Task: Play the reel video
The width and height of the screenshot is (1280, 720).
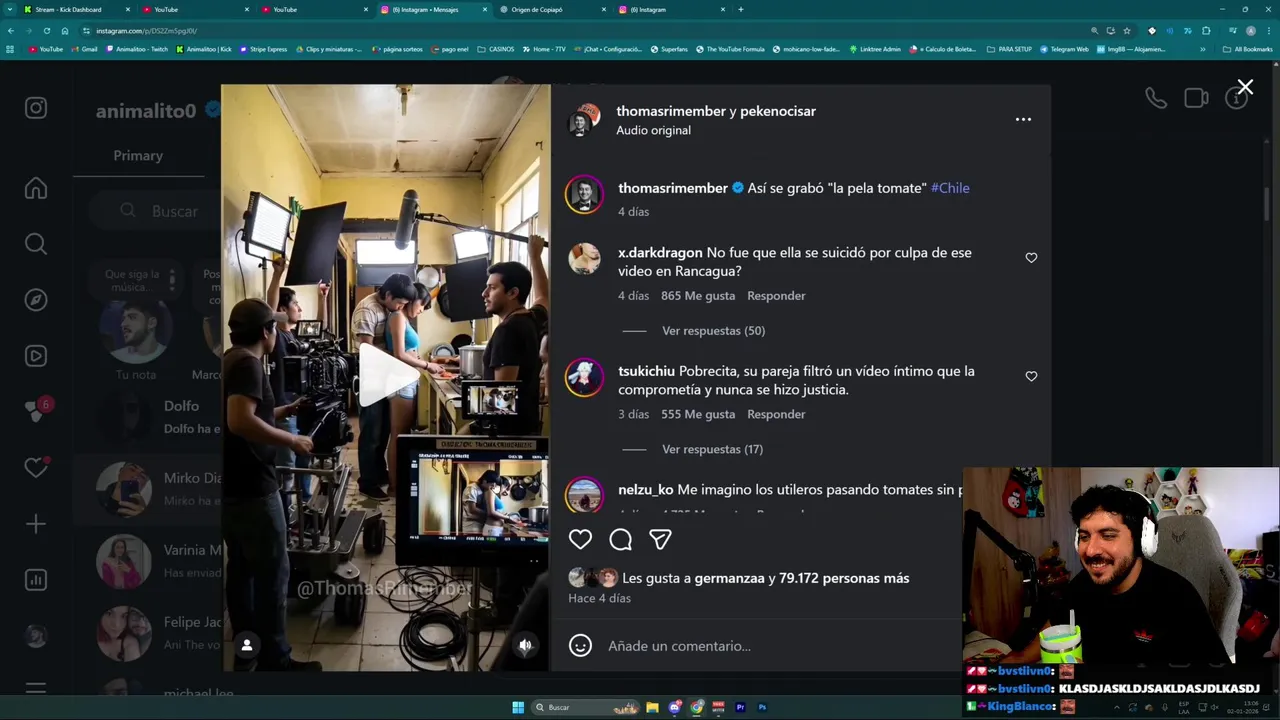Action: [x=386, y=377]
